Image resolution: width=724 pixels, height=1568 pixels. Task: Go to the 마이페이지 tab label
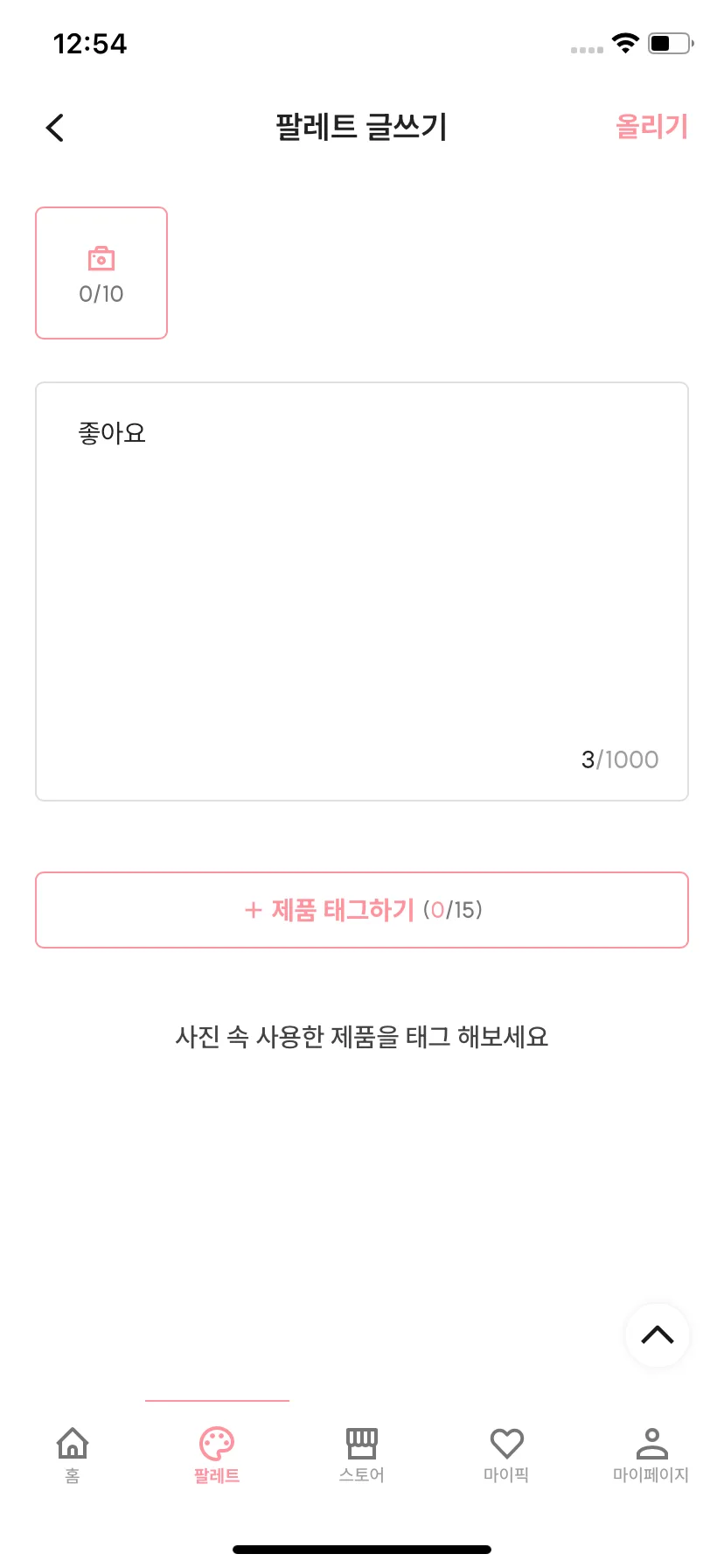click(x=651, y=1475)
